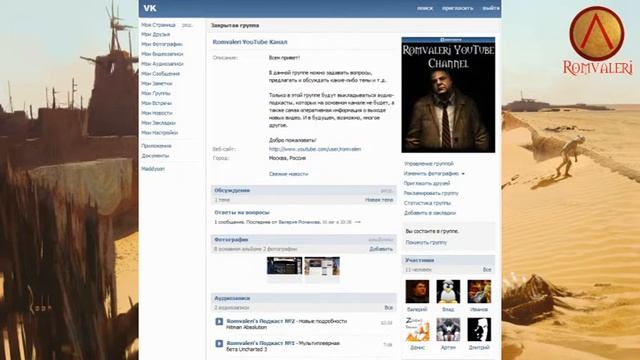This screenshot has height=360, width=640.
Task: Expand the Изменить фотографию dropdown
Action: point(463,174)
